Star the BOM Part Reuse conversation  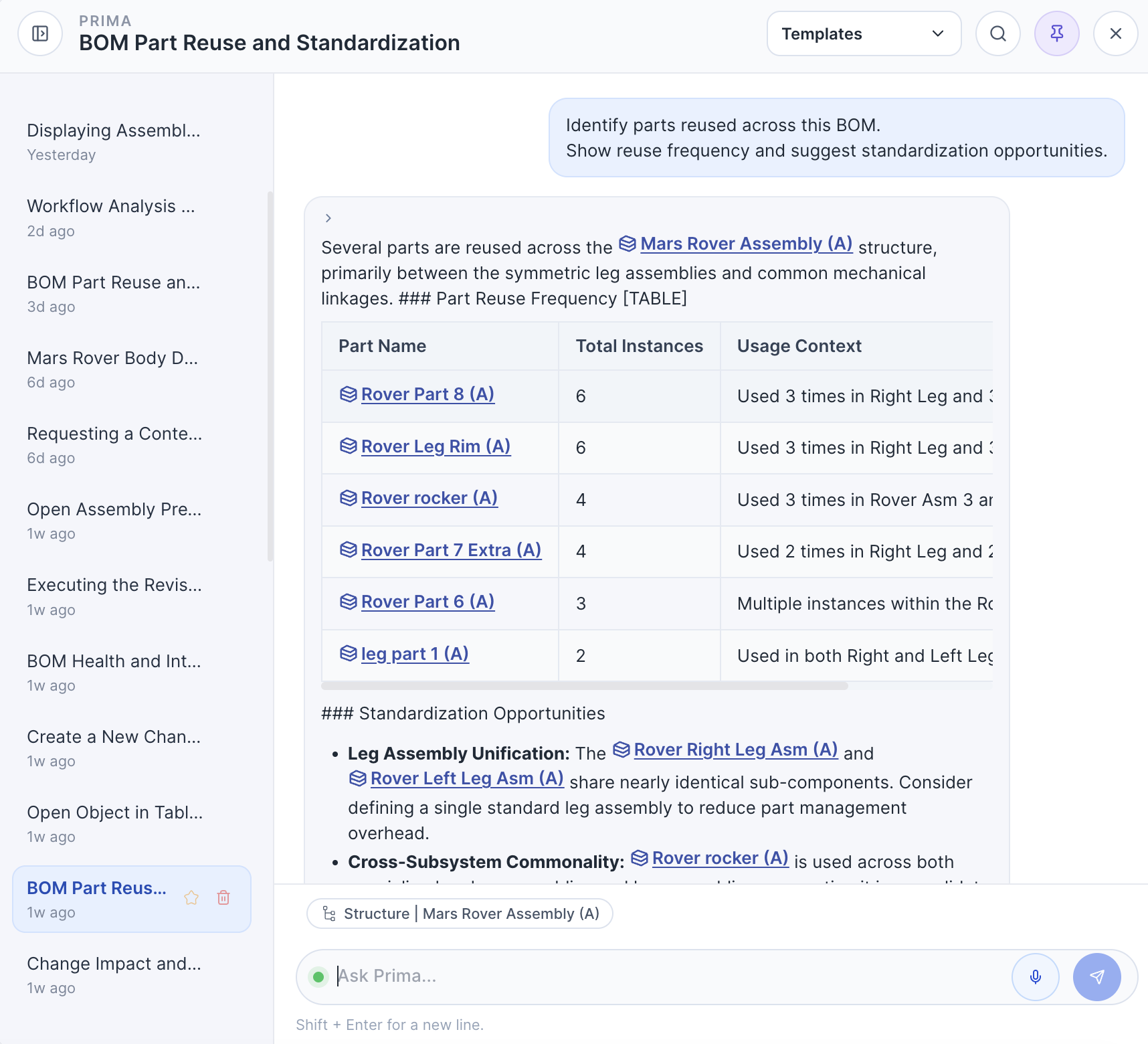191,897
